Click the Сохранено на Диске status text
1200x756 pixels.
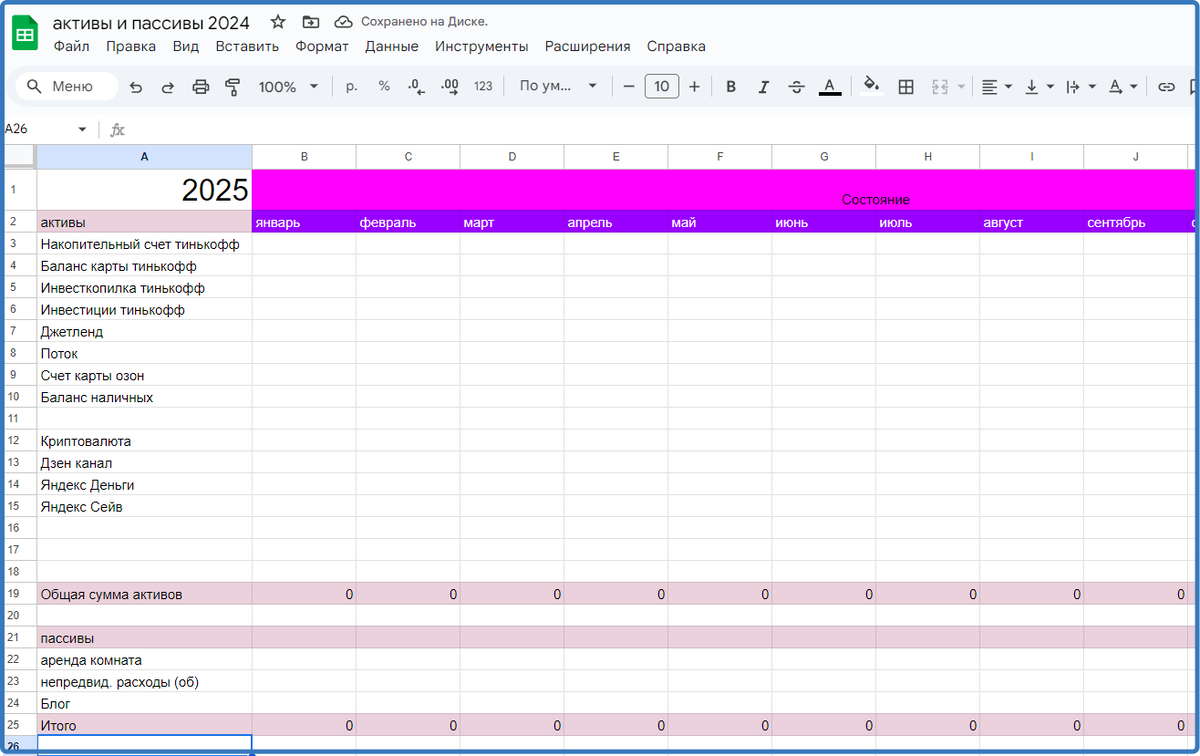[424, 22]
